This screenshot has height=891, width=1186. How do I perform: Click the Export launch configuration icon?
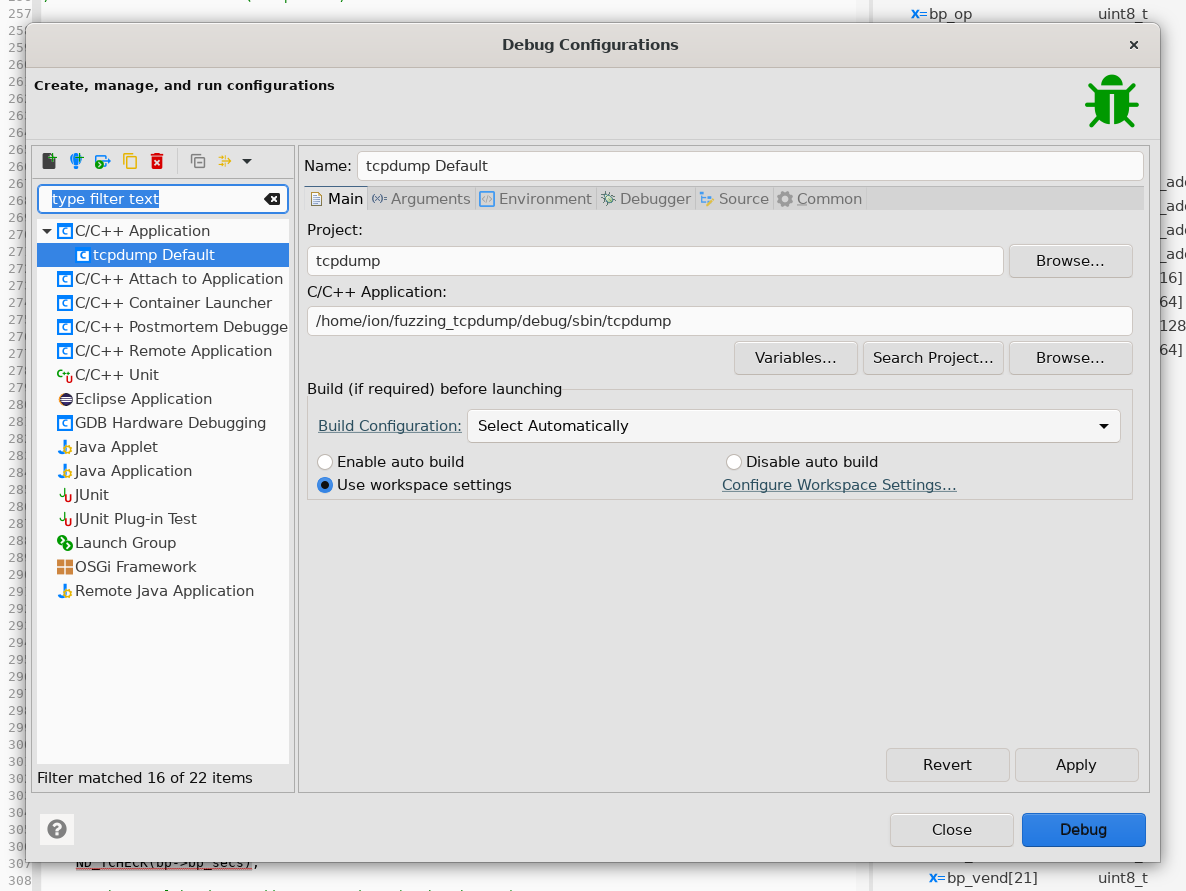coord(103,161)
